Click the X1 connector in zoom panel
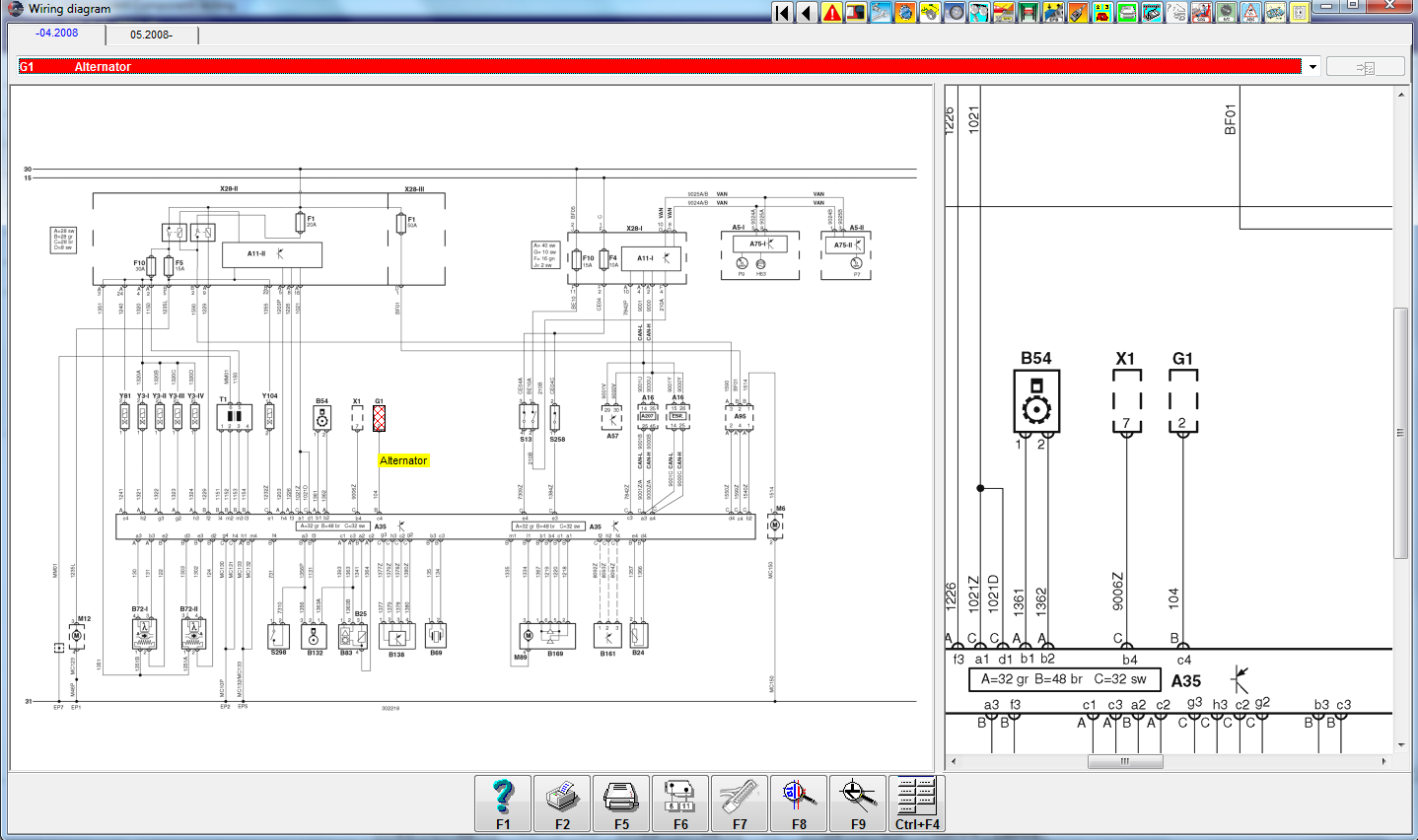 click(x=1126, y=401)
